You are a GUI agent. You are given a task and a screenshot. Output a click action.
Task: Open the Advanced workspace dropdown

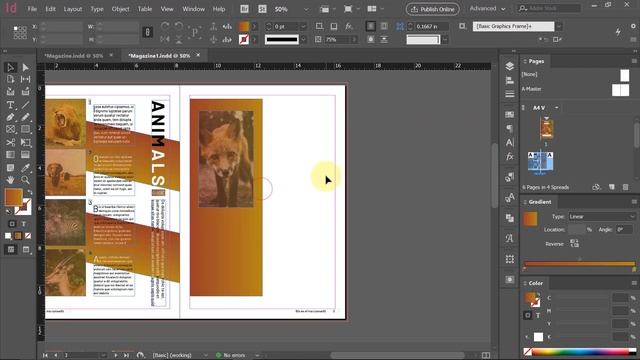point(487,9)
